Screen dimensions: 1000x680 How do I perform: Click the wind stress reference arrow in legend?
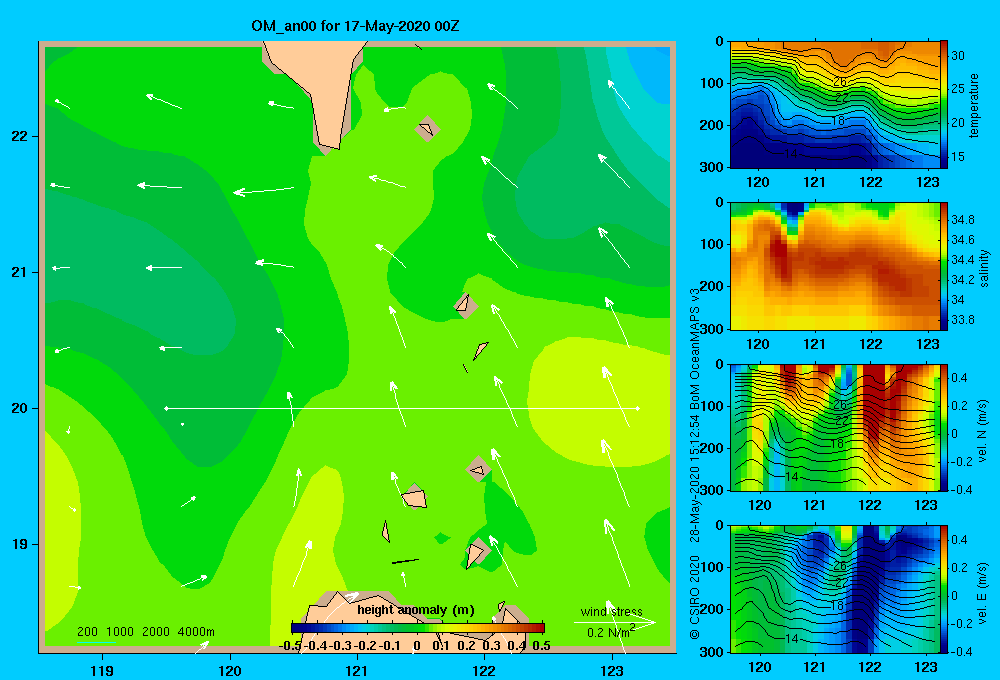pyautogui.click(x=615, y=622)
